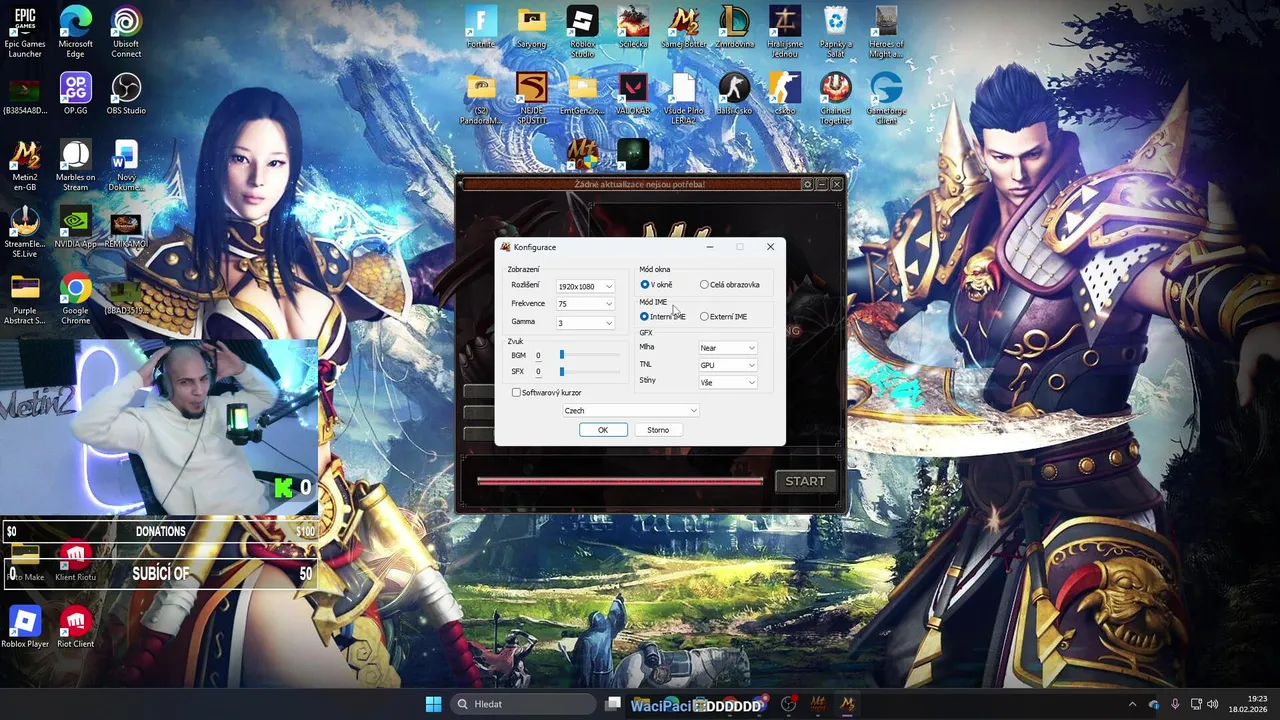Select the StreamElements SE.Live desktop icon
Viewport: 1280px width, 720px height.
[25, 233]
